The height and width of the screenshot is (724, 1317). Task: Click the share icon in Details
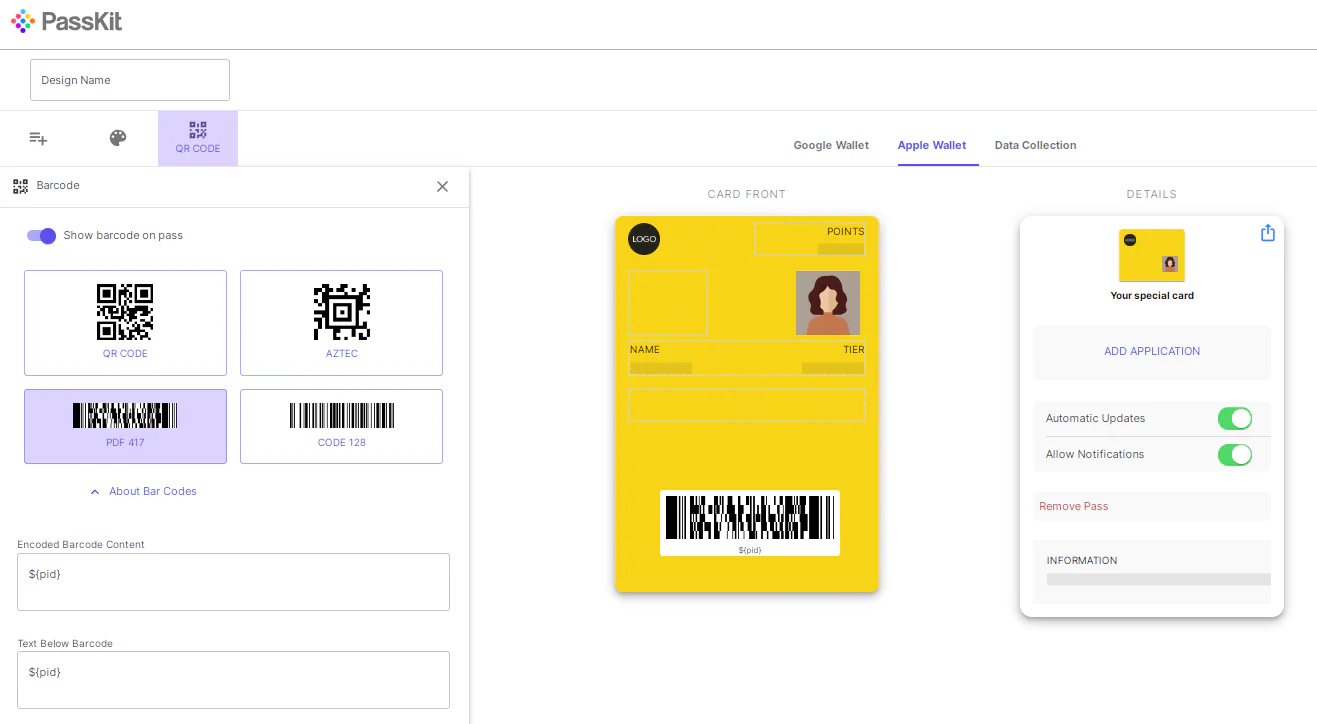pos(1267,233)
